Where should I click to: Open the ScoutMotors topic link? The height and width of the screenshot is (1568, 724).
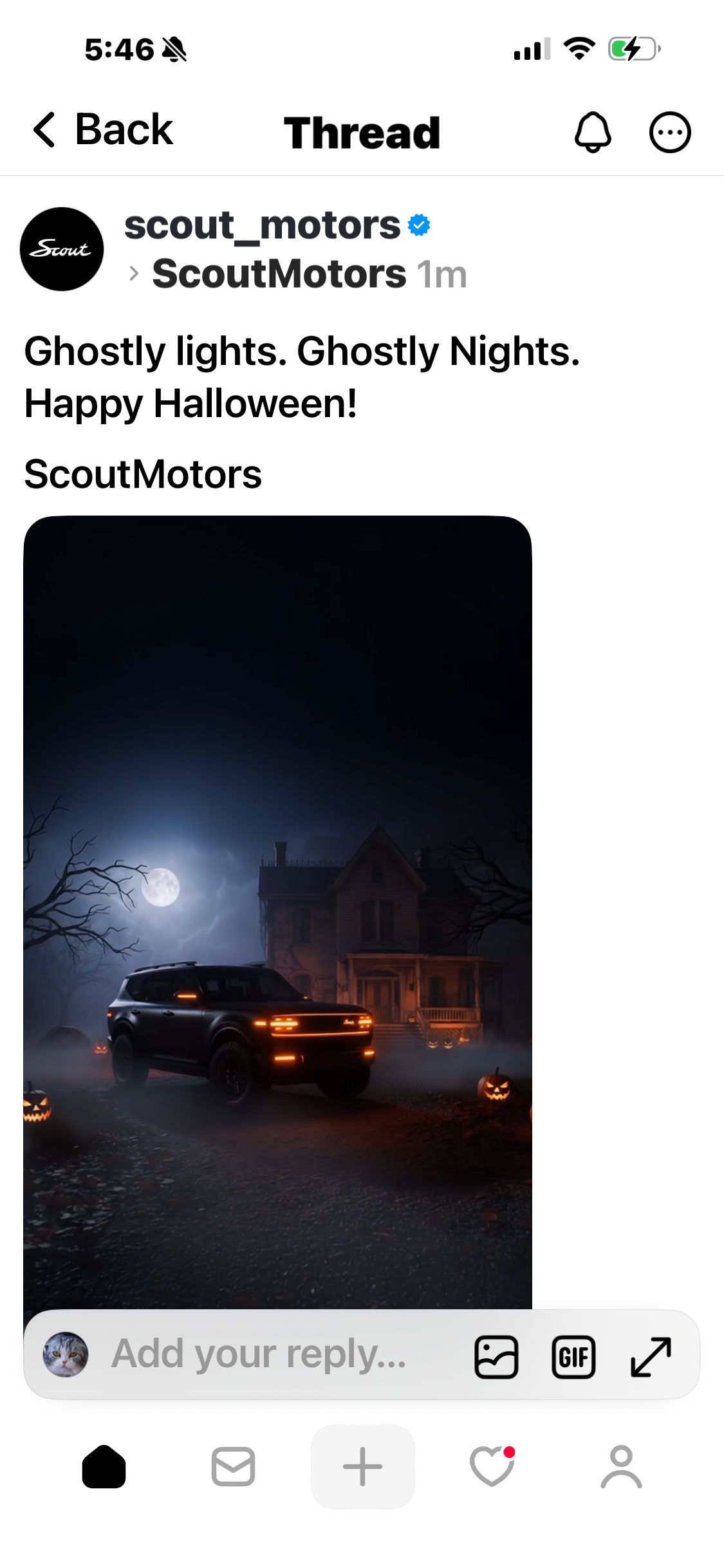point(279,274)
